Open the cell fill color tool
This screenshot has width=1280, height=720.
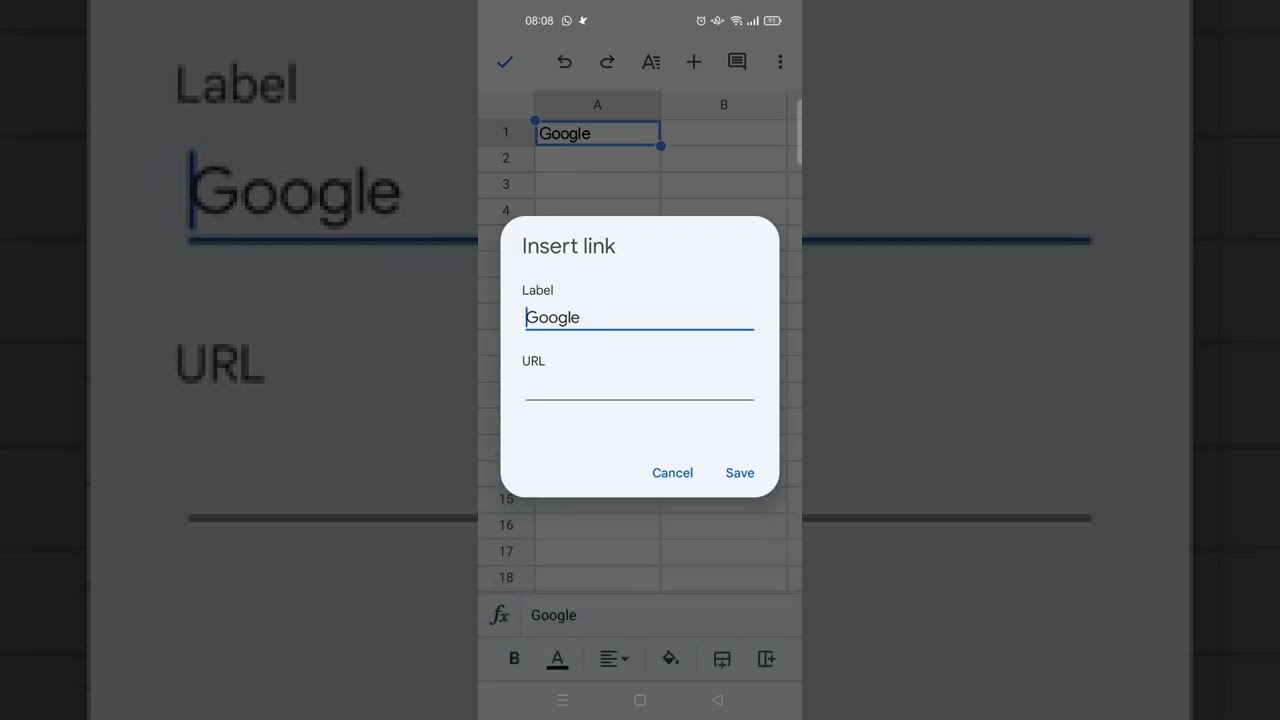pos(670,658)
